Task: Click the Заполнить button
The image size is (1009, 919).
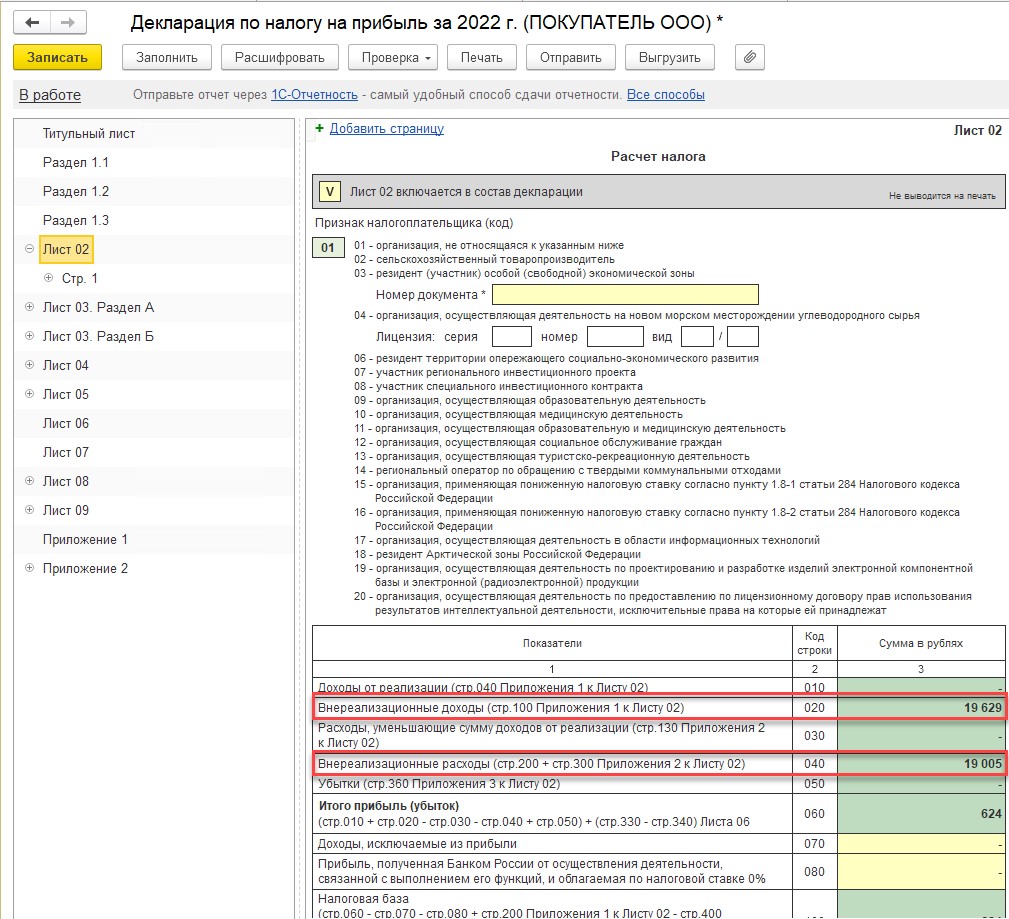Action: [167, 57]
